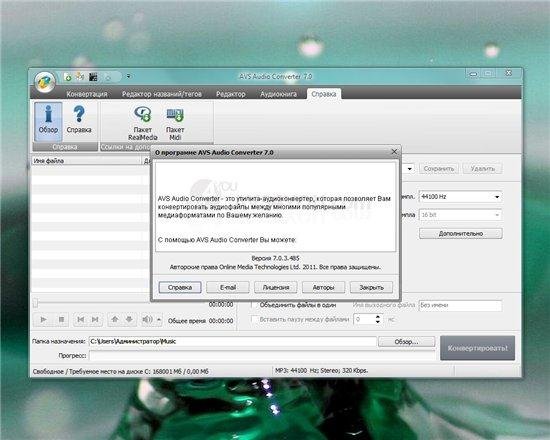Click the Авторы button
The image size is (550, 440).
coord(323,287)
